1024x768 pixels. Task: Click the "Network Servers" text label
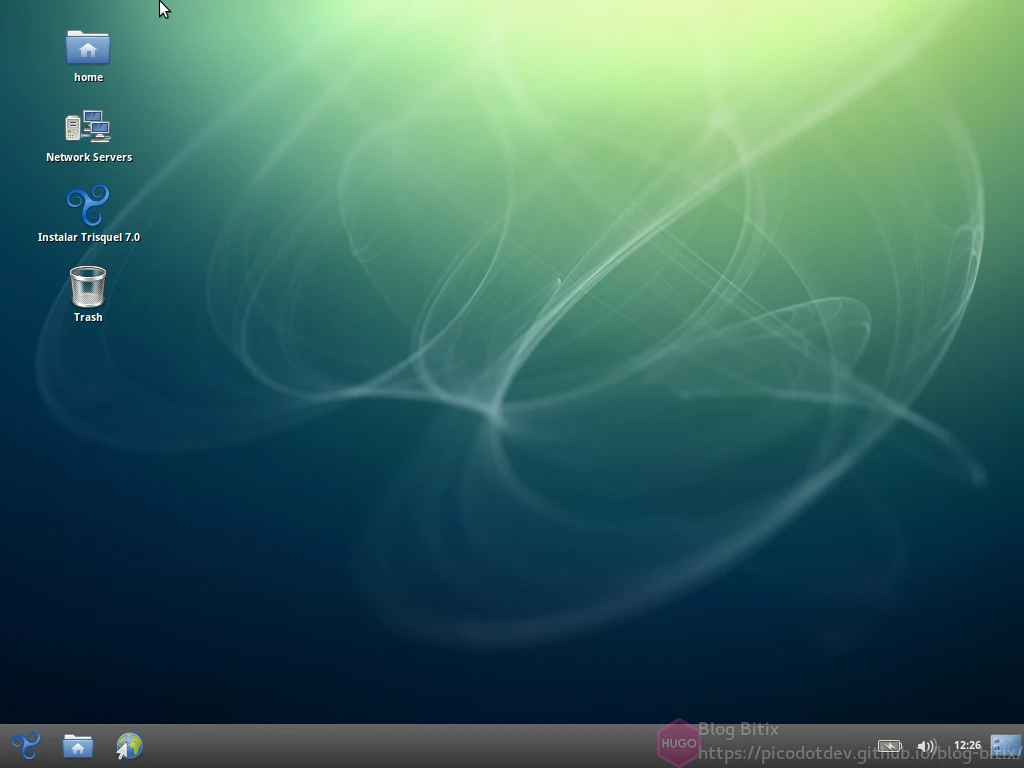89,157
